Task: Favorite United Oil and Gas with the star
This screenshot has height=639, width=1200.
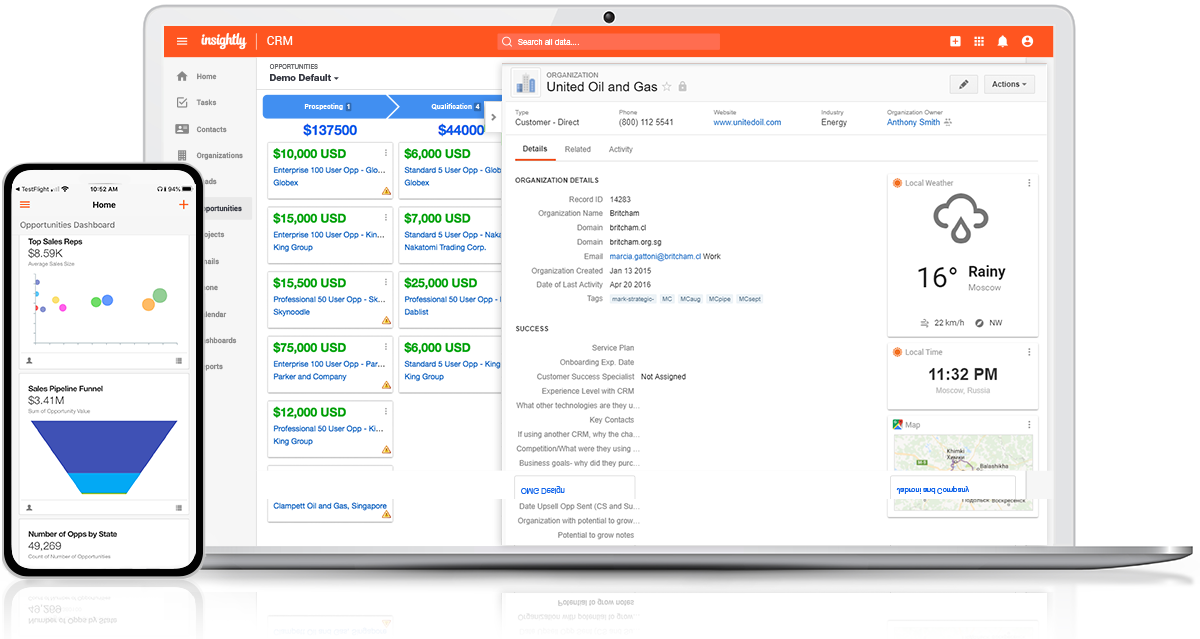Action: [667, 86]
